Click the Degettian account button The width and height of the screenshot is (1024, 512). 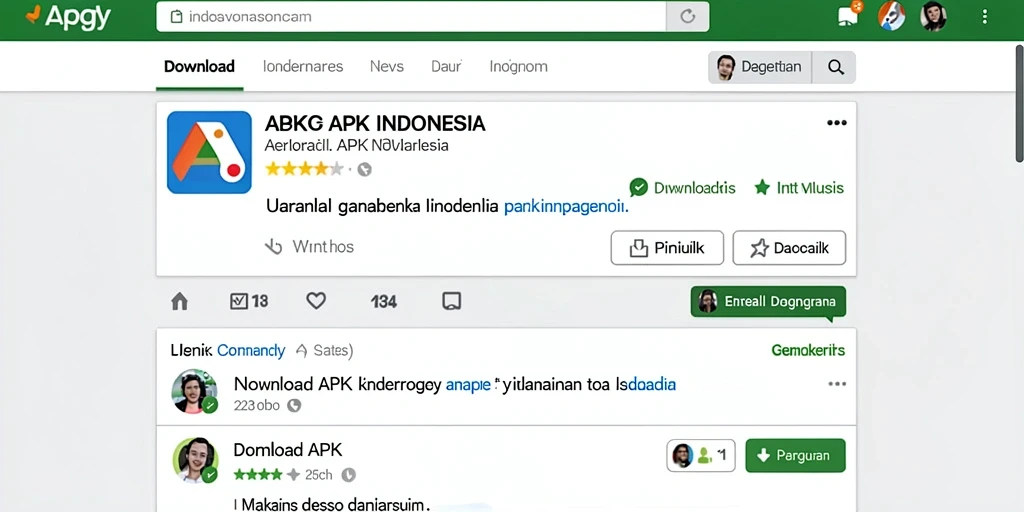pos(760,67)
